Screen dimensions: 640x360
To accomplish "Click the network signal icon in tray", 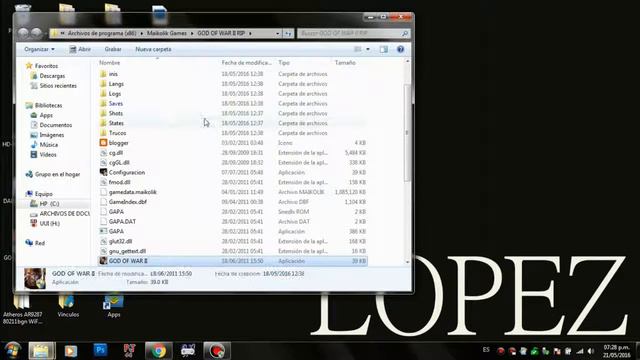I will 580,351.
